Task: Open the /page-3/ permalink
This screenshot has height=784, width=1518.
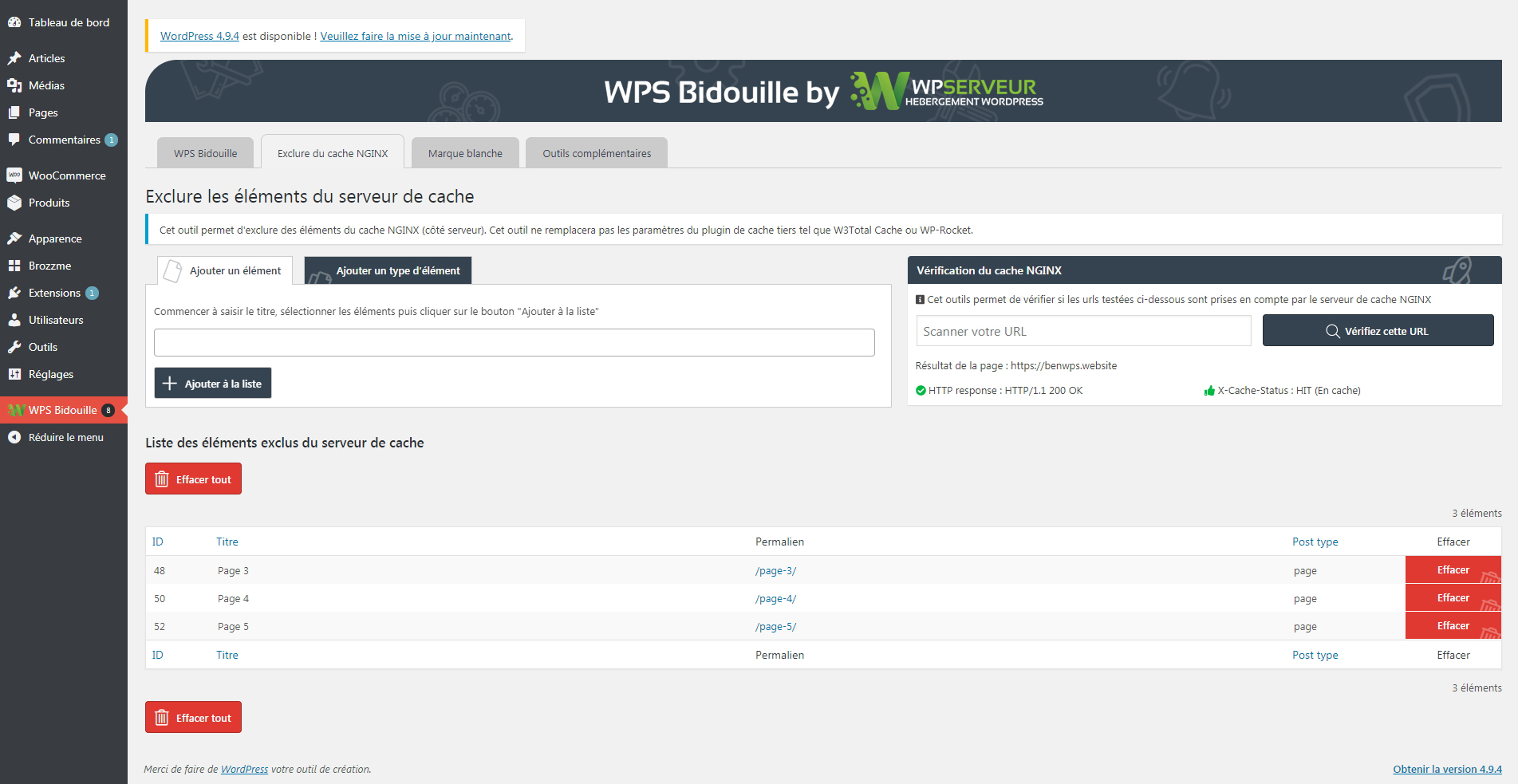Action: (775, 570)
